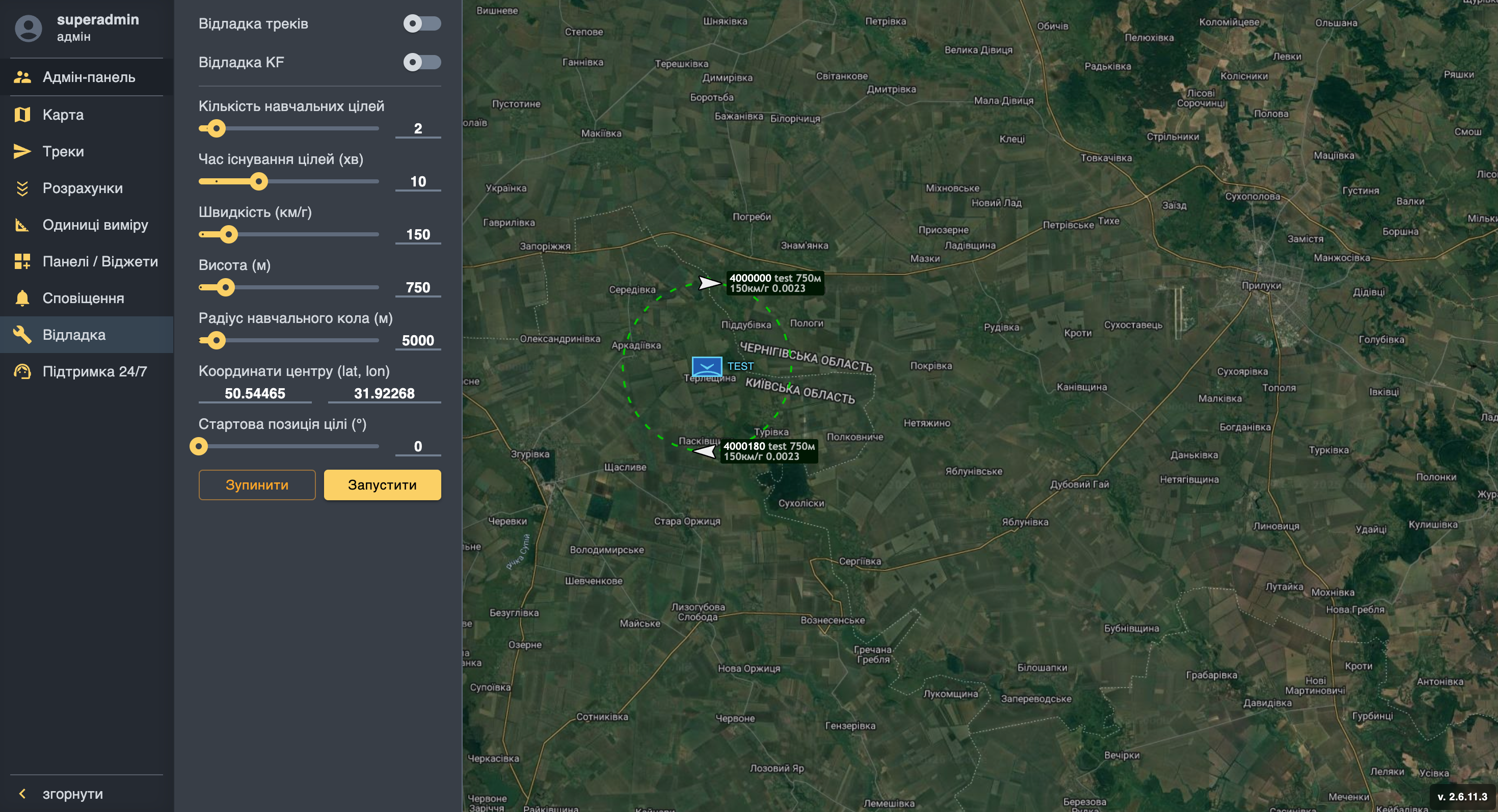The width and height of the screenshot is (1498, 812).
Task: Click the Підтримка 24/7 headset icon
Action: [x=22, y=371]
